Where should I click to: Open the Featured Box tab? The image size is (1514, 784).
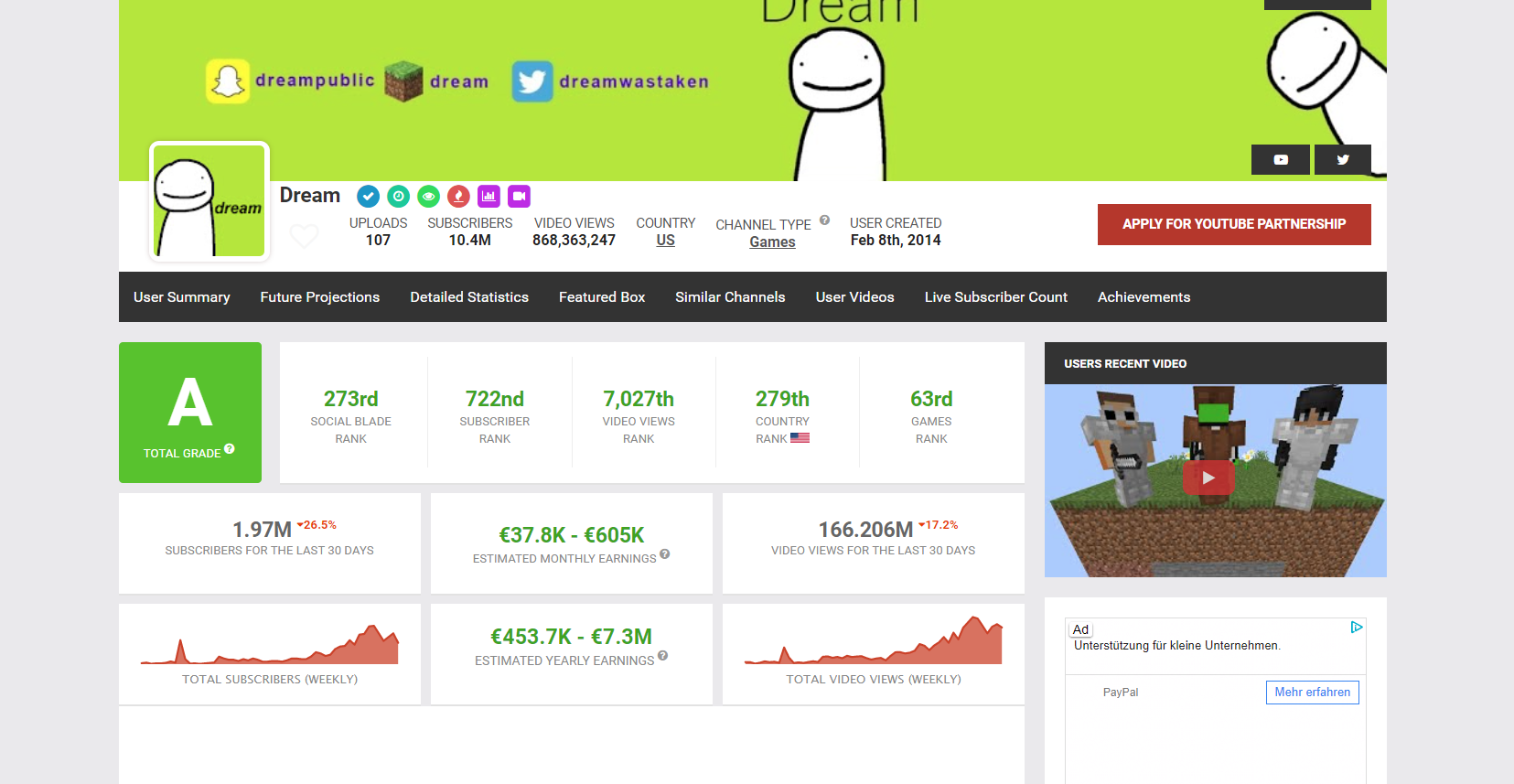click(602, 297)
